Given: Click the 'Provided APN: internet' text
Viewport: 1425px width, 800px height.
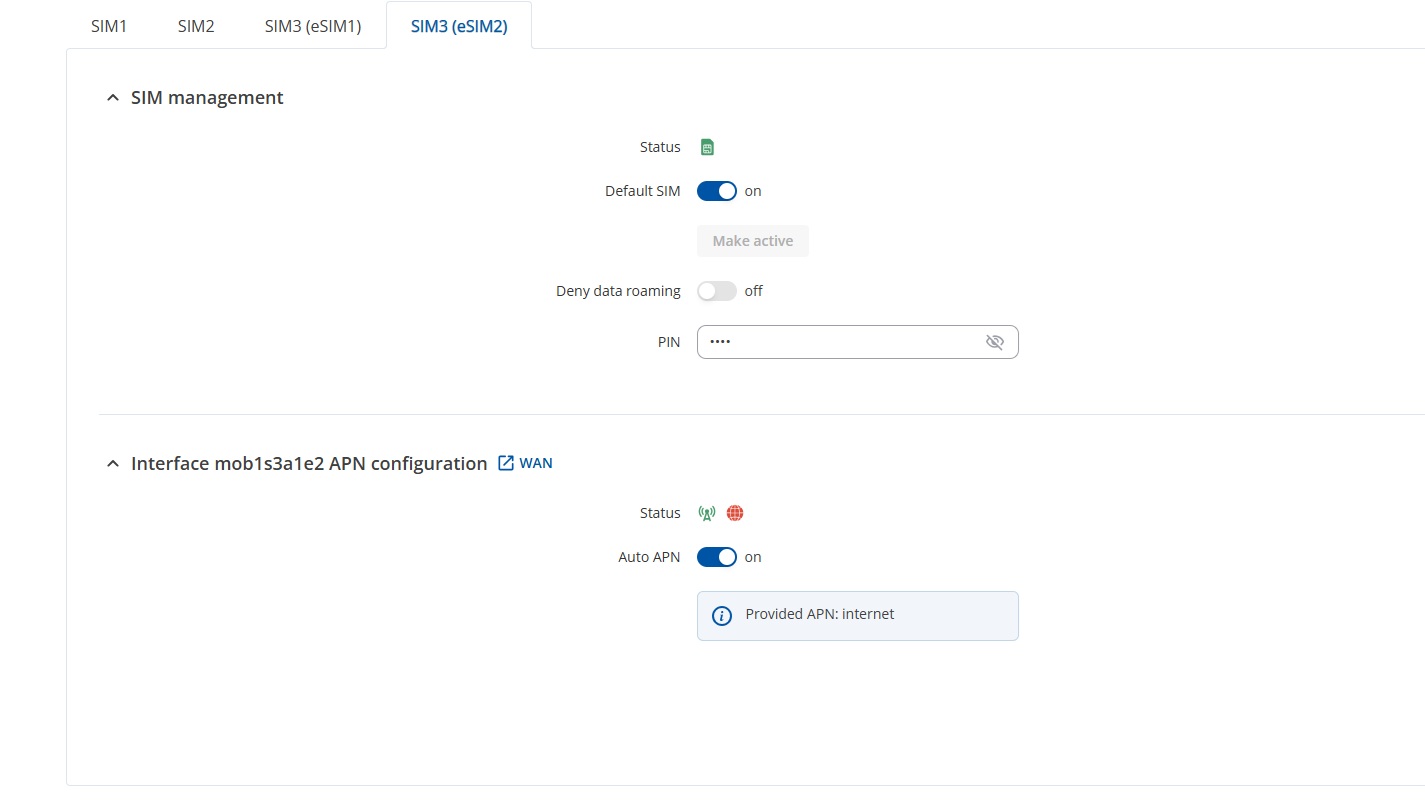Looking at the screenshot, I should tap(820, 614).
